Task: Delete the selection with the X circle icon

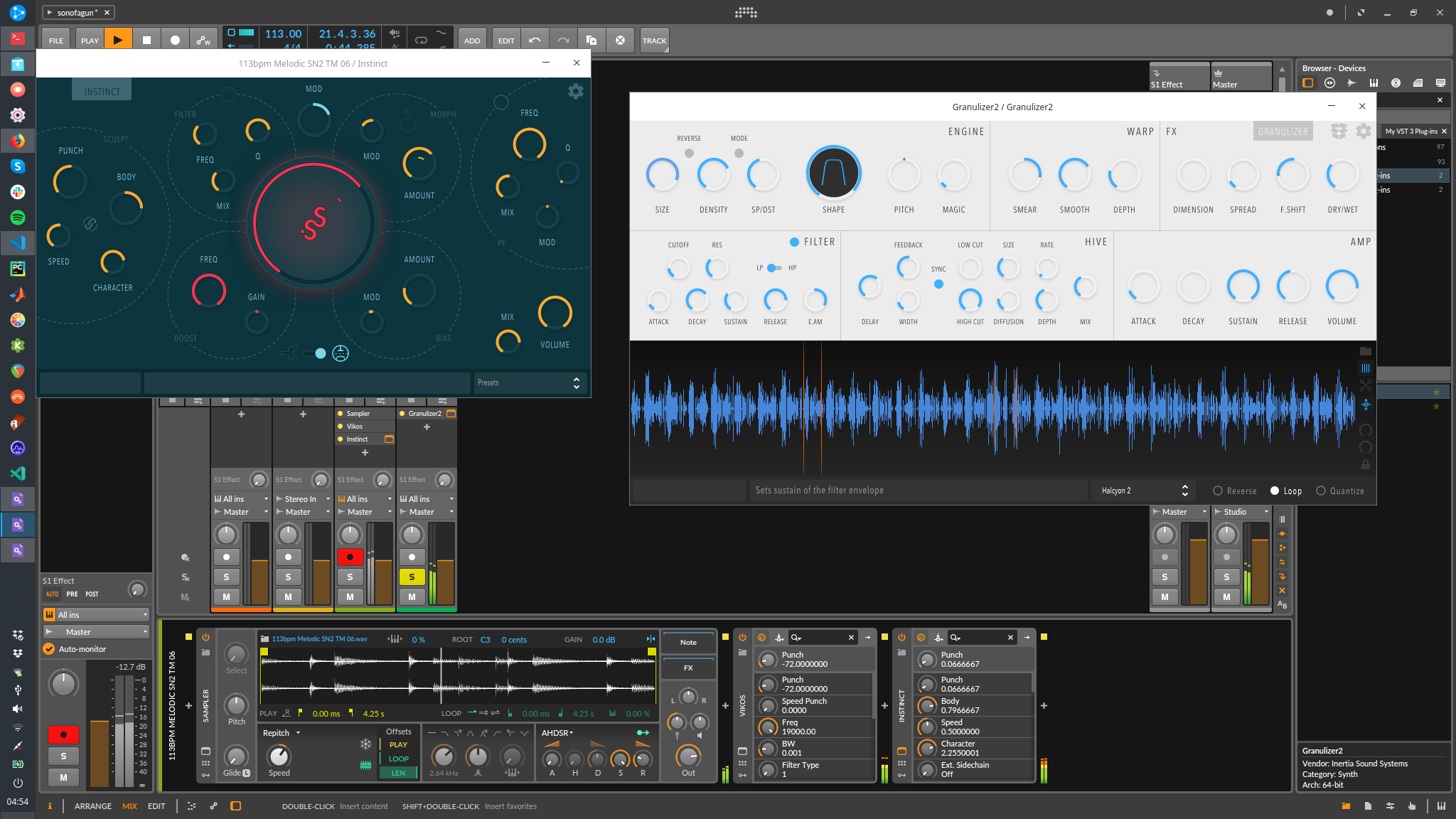Action: (x=620, y=41)
